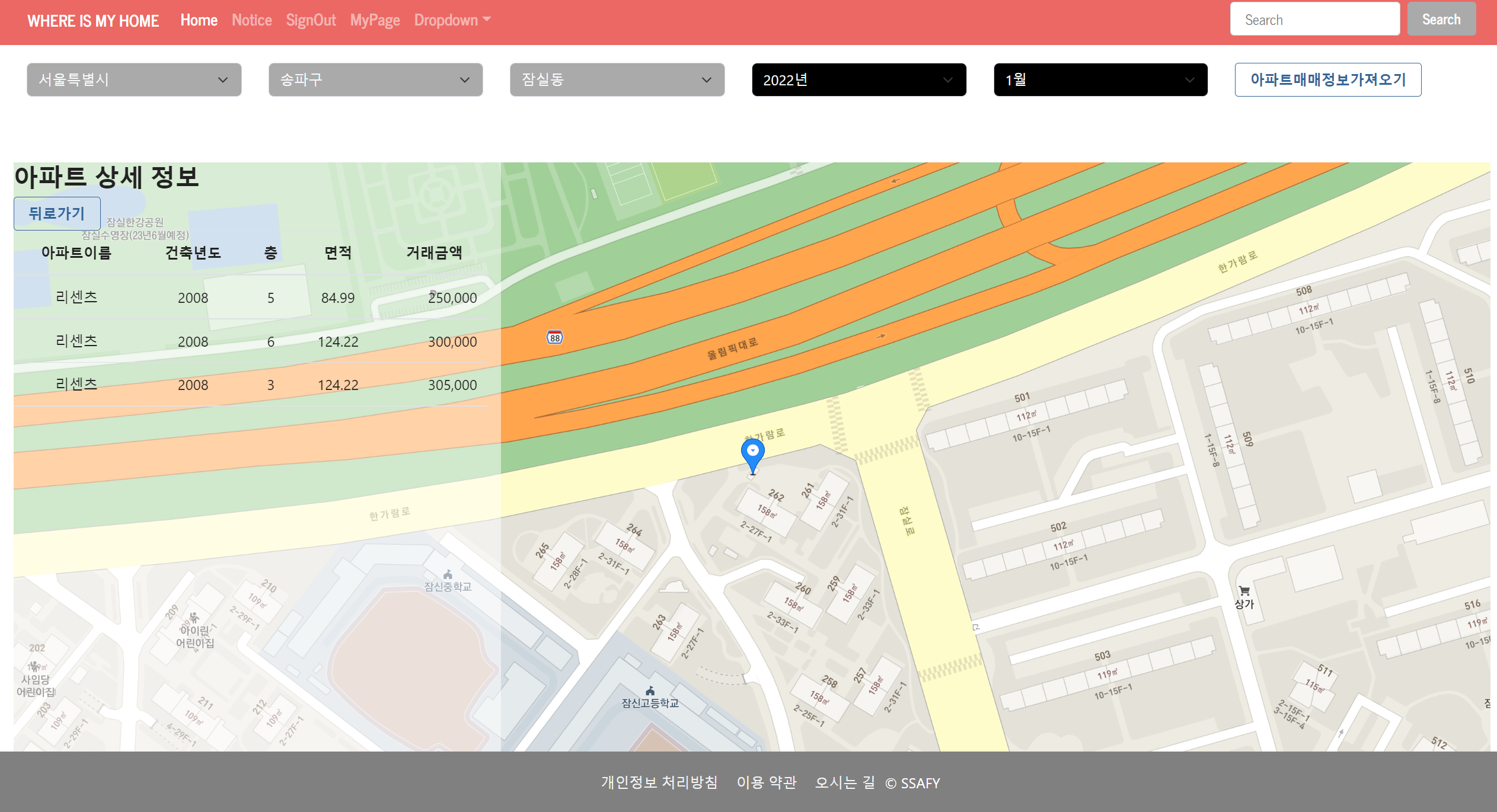
Task: Go to MyPage in navbar
Action: click(x=375, y=20)
